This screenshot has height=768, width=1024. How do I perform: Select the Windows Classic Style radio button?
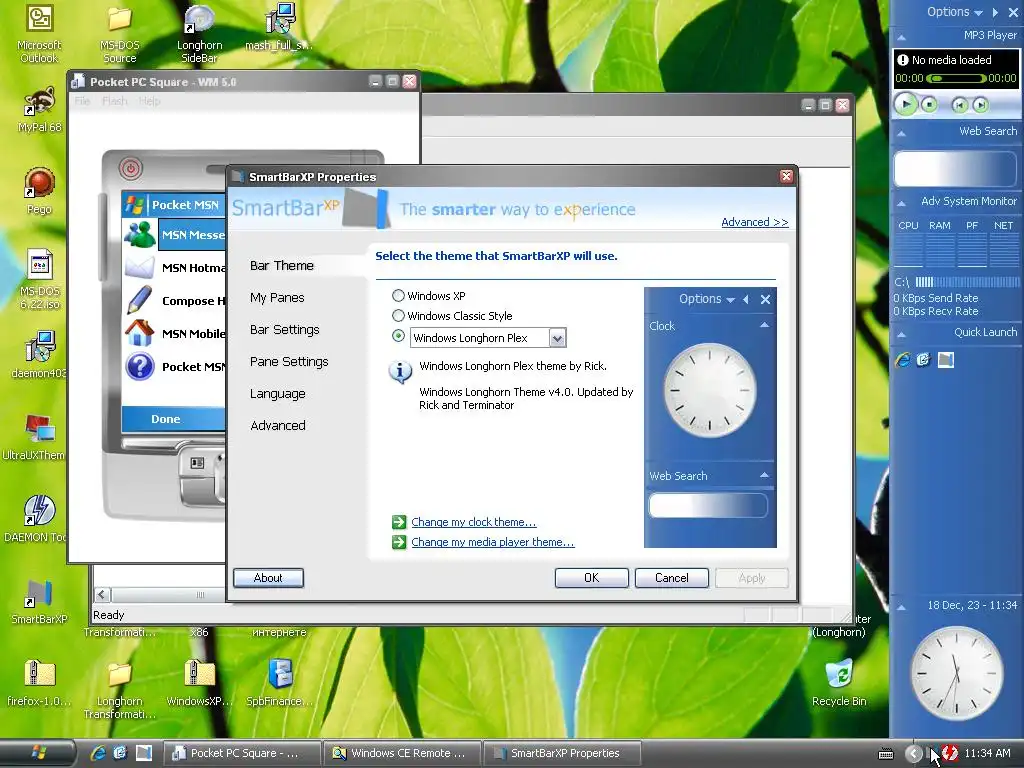click(398, 315)
